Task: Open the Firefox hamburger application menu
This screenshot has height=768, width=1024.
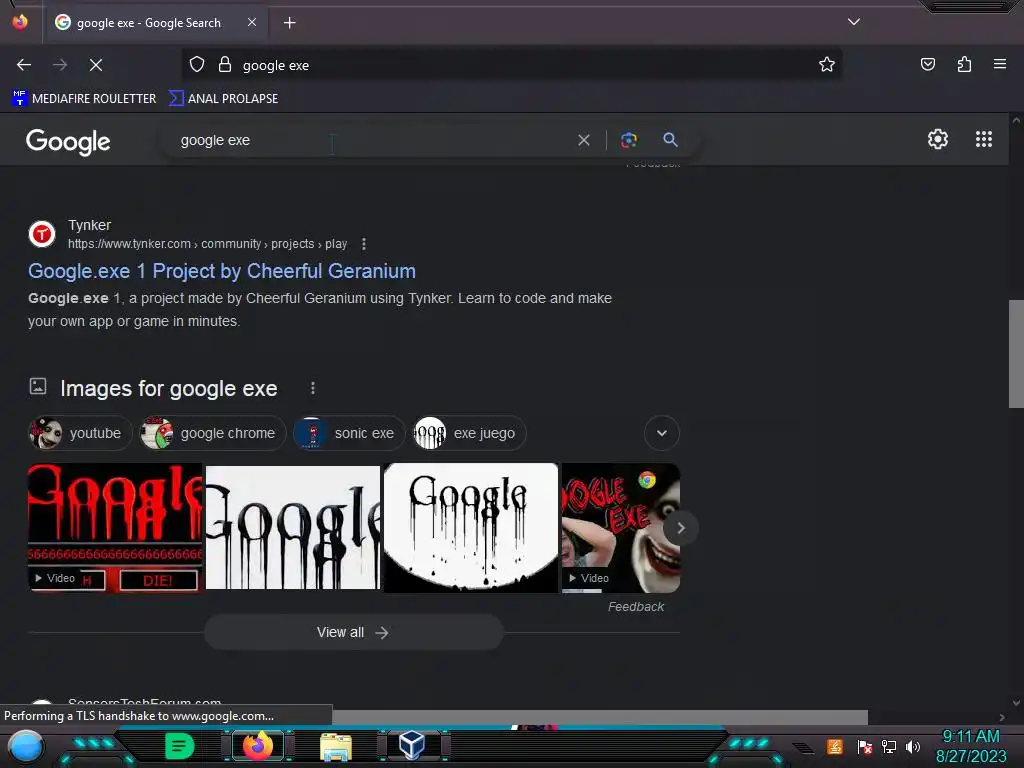Action: [1000, 65]
